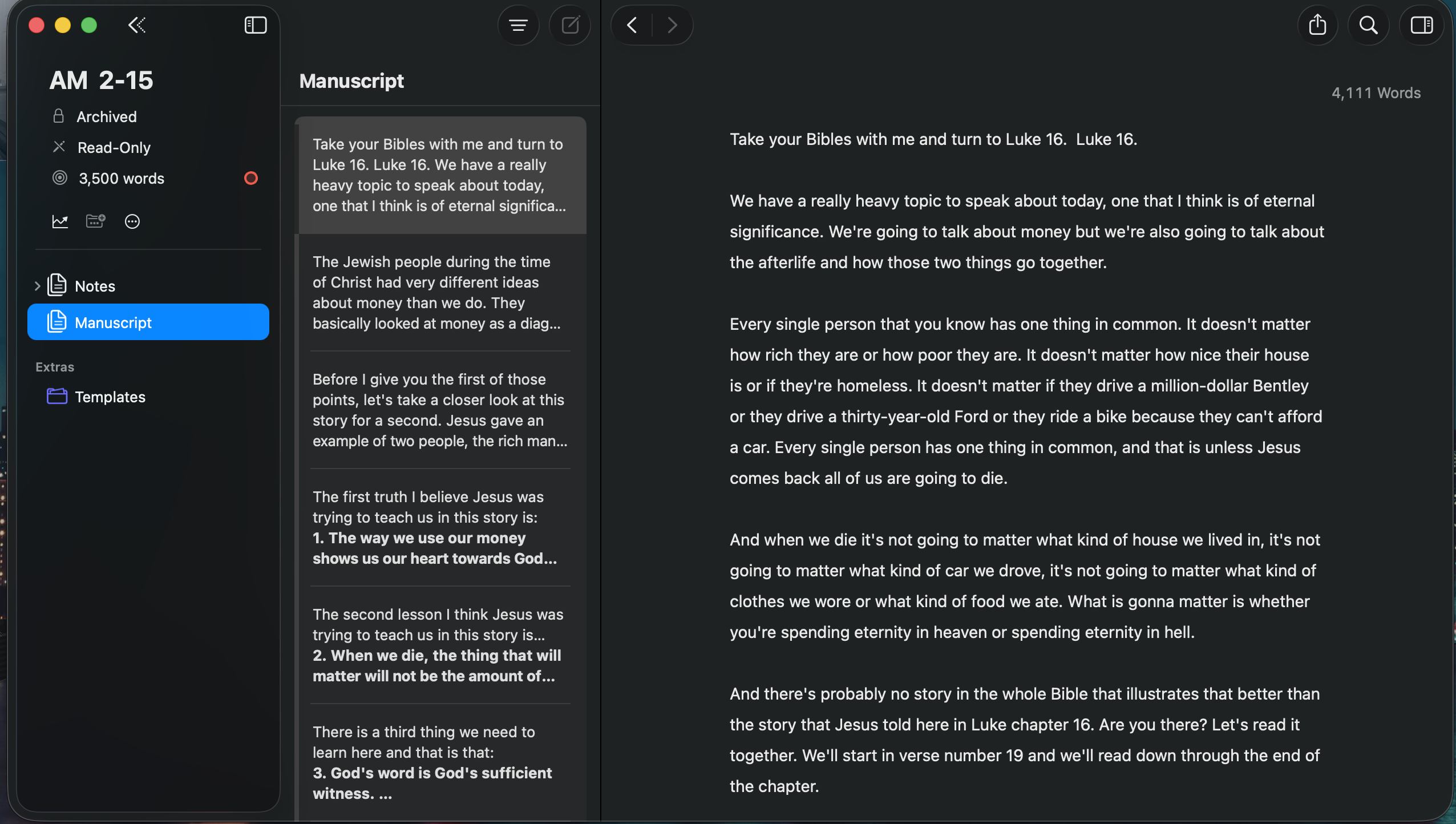Toggle Read-Only mode for AM 2-15

(114, 147)
